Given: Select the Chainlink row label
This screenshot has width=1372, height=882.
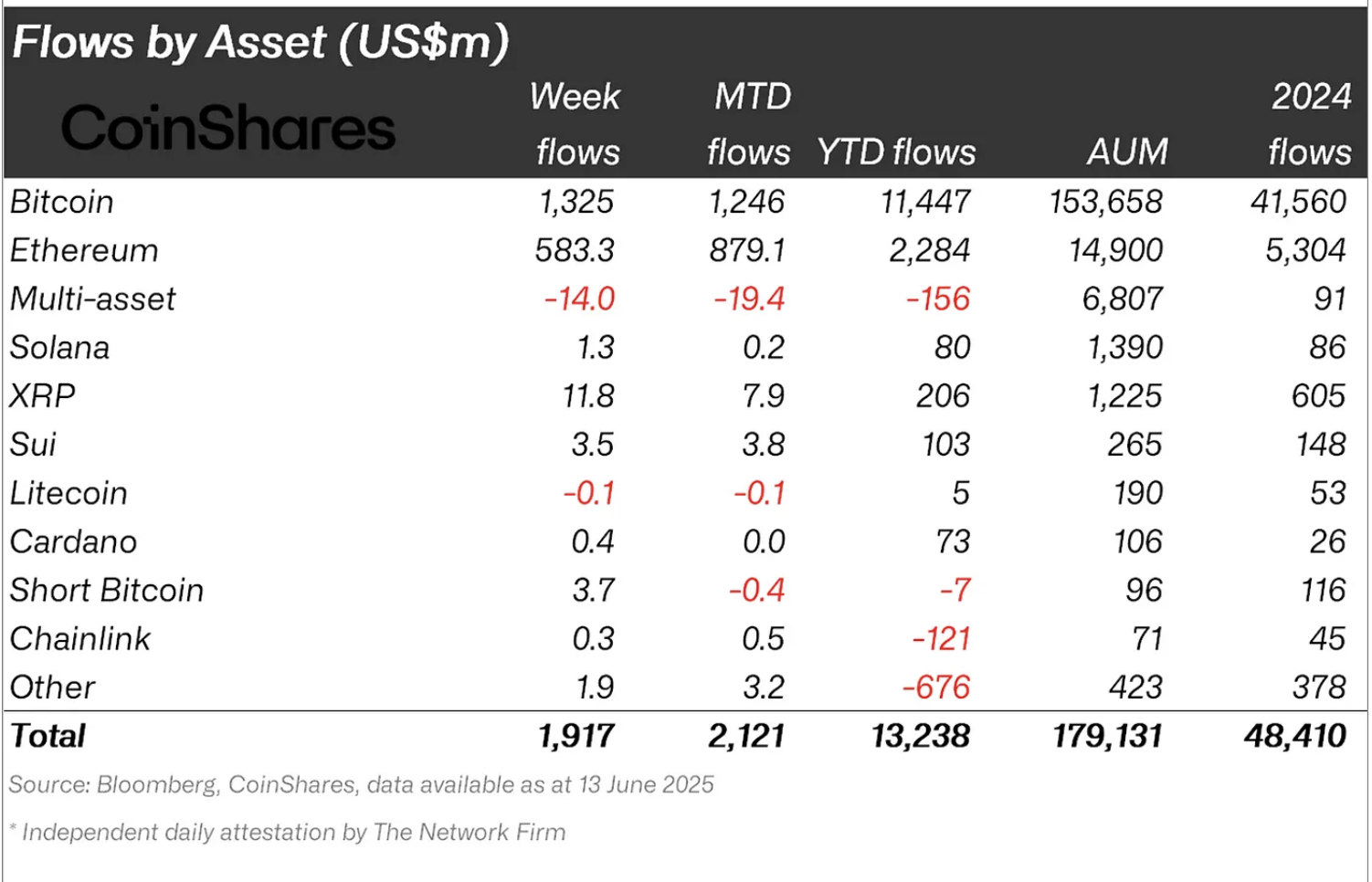Looking at the screenshot, I should click(80, 638).
